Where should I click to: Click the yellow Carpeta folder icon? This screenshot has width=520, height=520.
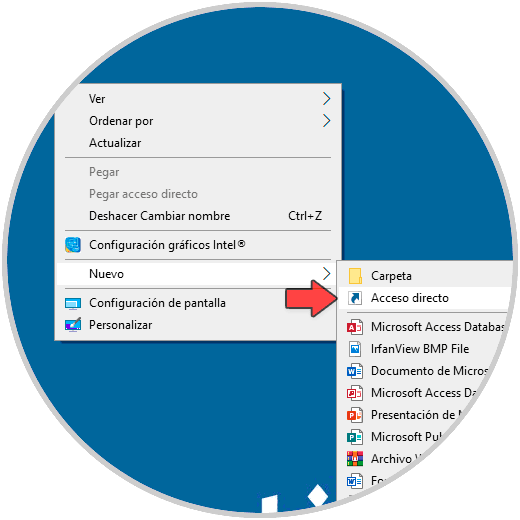tap(355, 276)
